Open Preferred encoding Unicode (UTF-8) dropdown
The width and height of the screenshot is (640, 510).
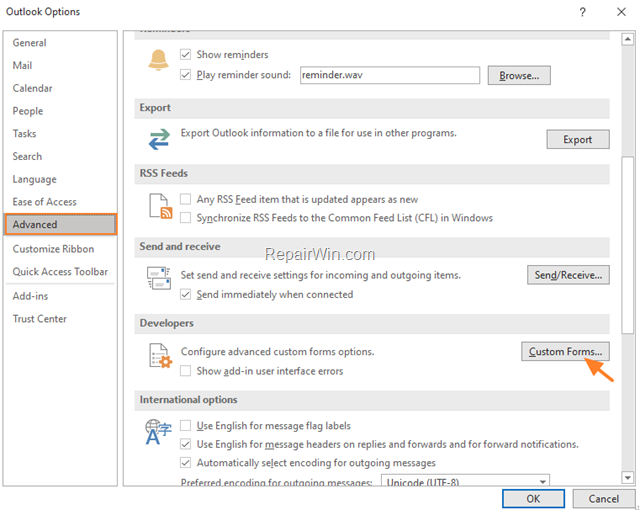[x=465, y=481]
